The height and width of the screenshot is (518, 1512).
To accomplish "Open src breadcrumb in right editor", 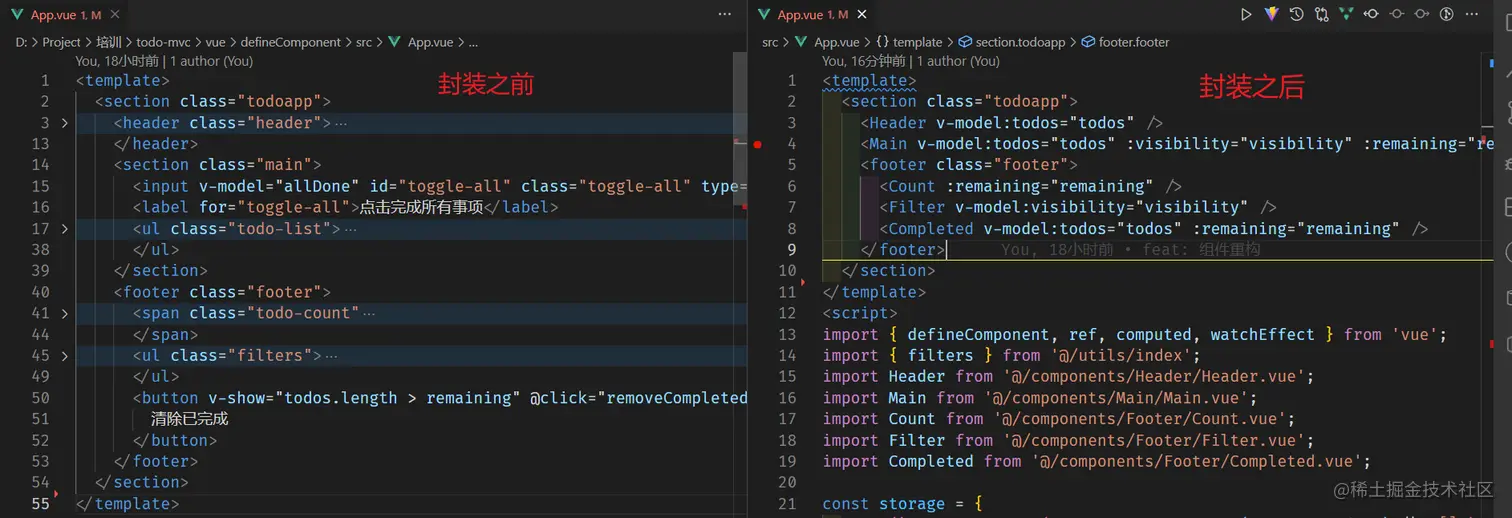I will click(x=770, y=42).
